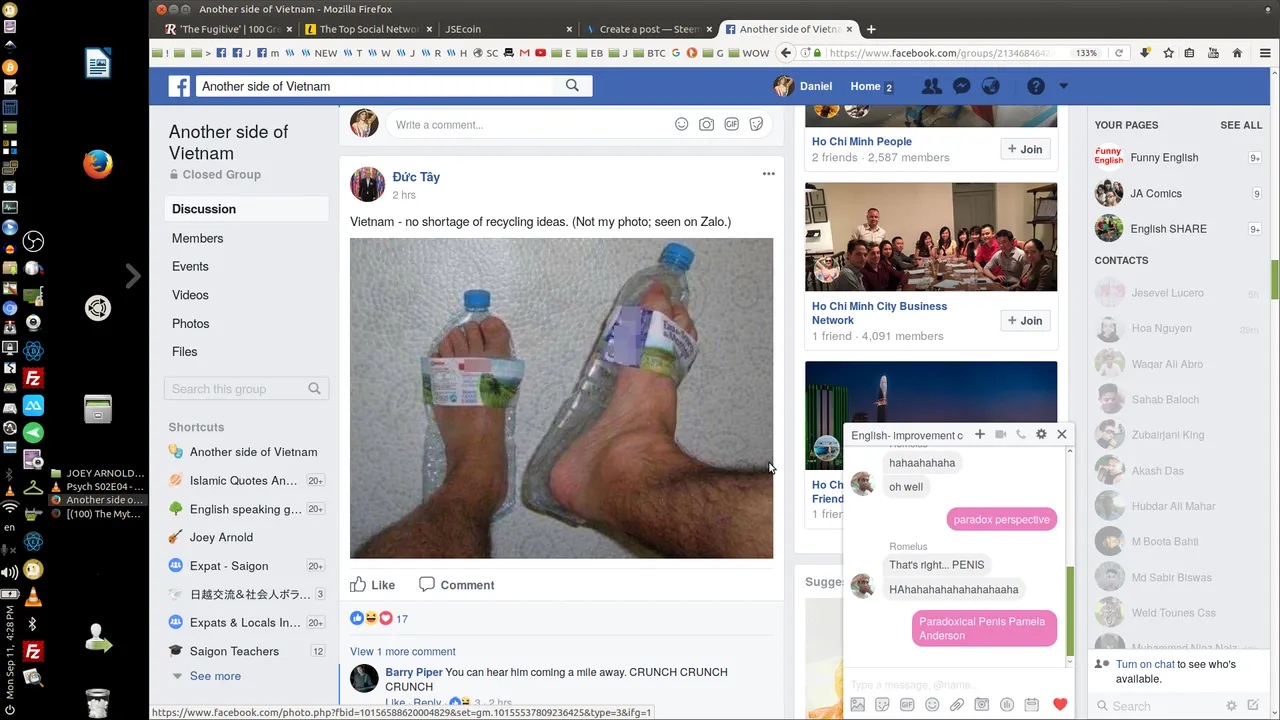Open the Events section of the group

pos(190,266)
